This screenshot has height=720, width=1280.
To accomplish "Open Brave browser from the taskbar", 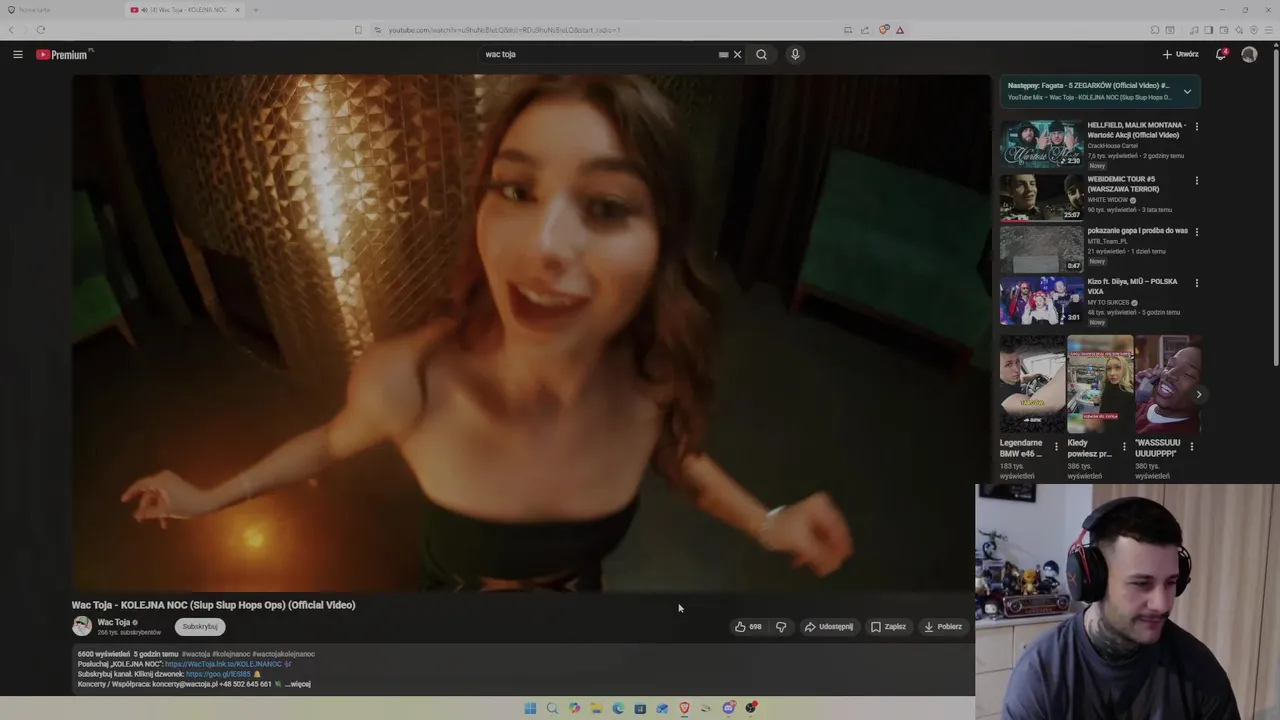I will (684, 708).
